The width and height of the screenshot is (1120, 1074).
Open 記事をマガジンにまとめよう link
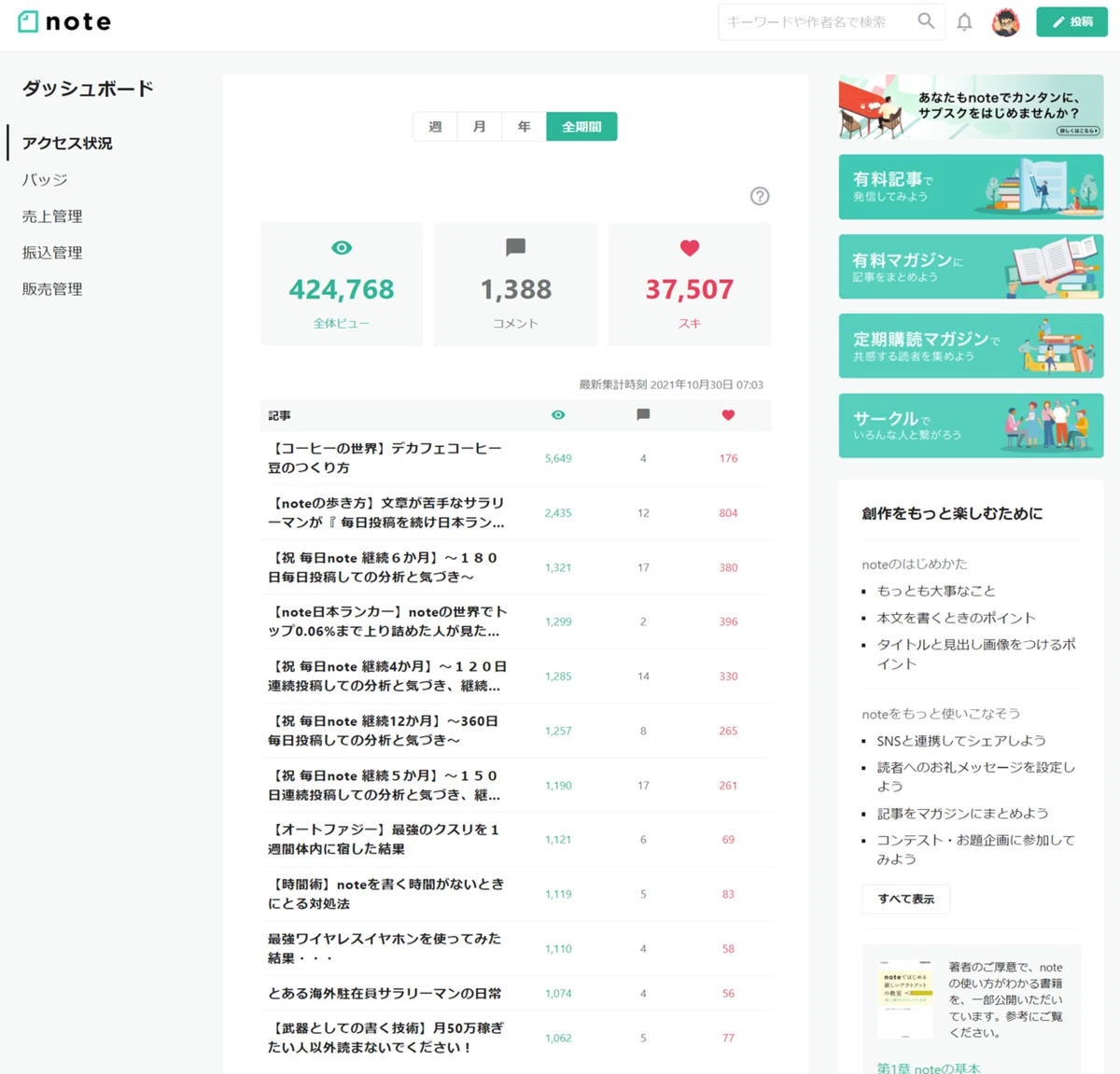tap(962, 814)
